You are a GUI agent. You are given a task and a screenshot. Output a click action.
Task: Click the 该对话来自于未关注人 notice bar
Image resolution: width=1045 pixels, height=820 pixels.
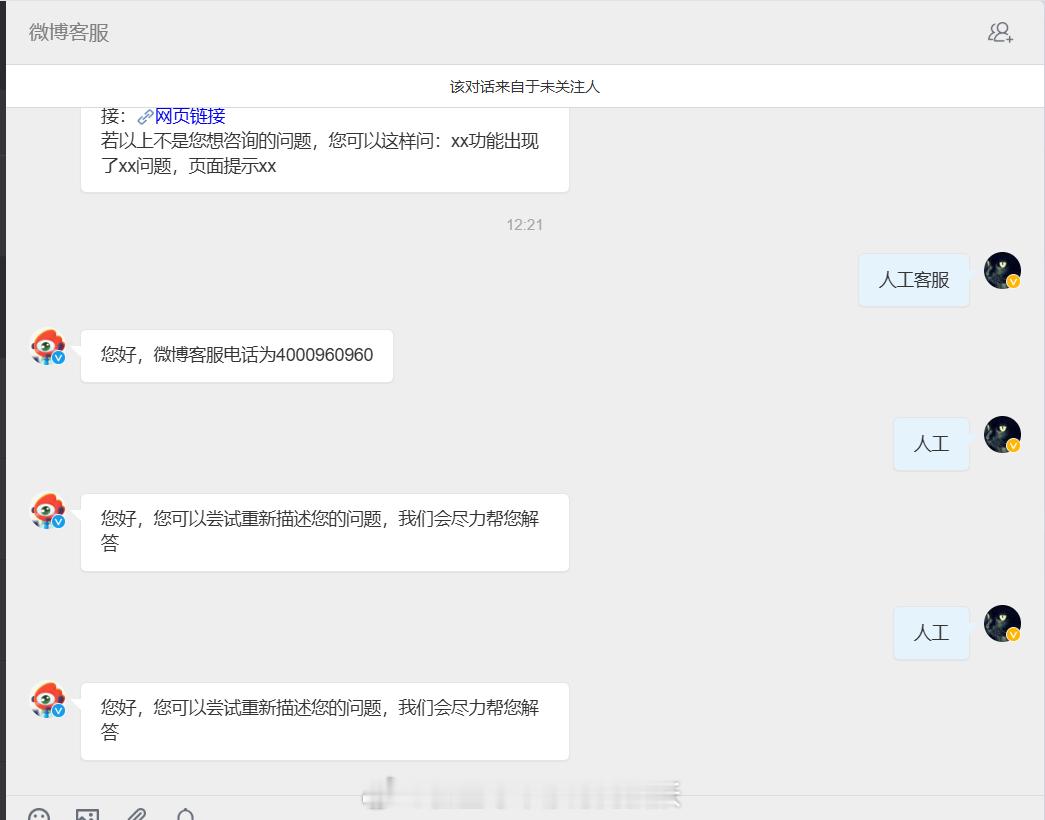524,86
